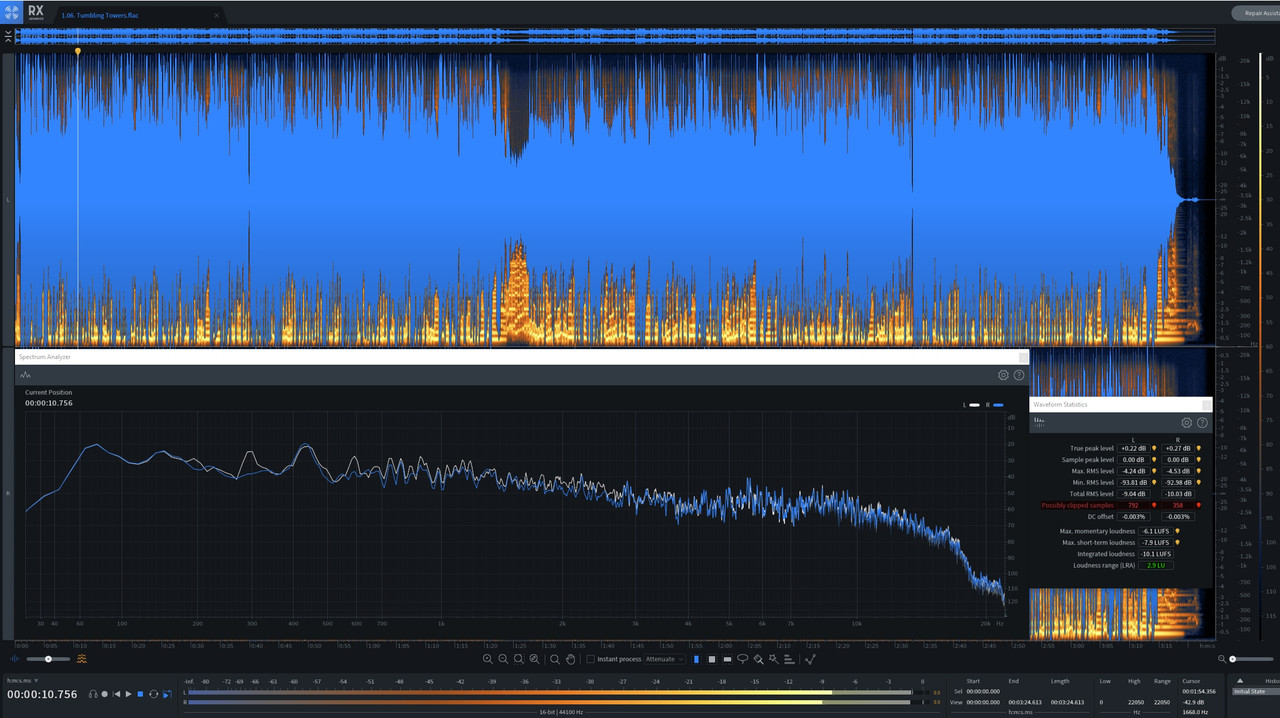This screenshot has height=718, width=1280.
Task: Click the Rewind to start button
Action: [117, 694]
